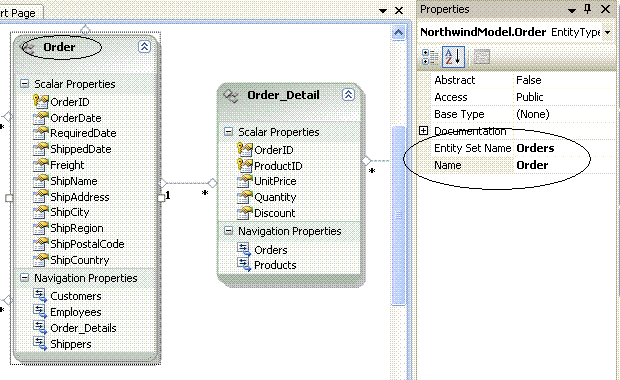Screen dimensions: 620x380
Task: Click RequiredDate property icon
Action: 41,133
